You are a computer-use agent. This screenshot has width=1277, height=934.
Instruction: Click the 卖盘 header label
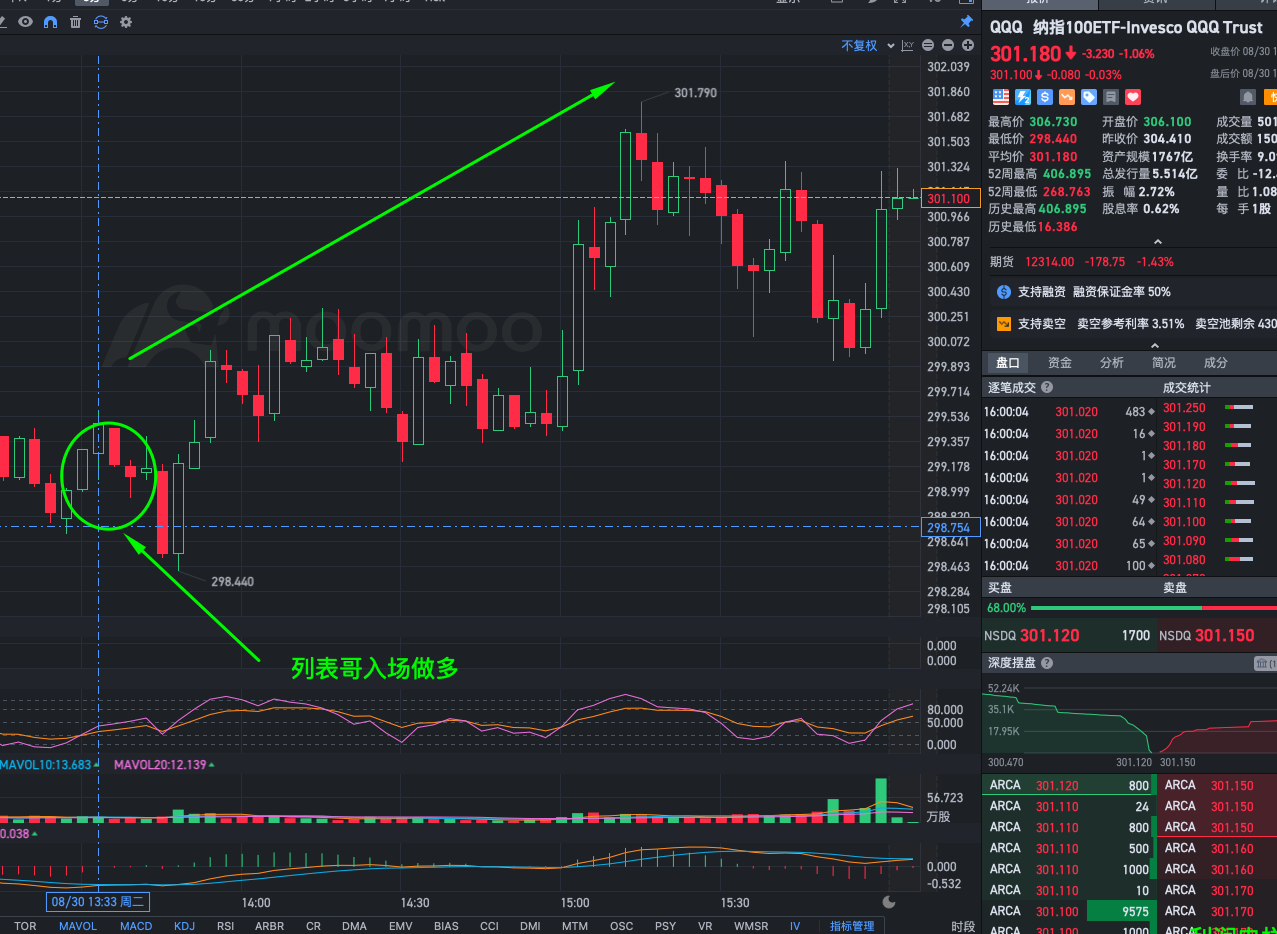(1175, 588)
